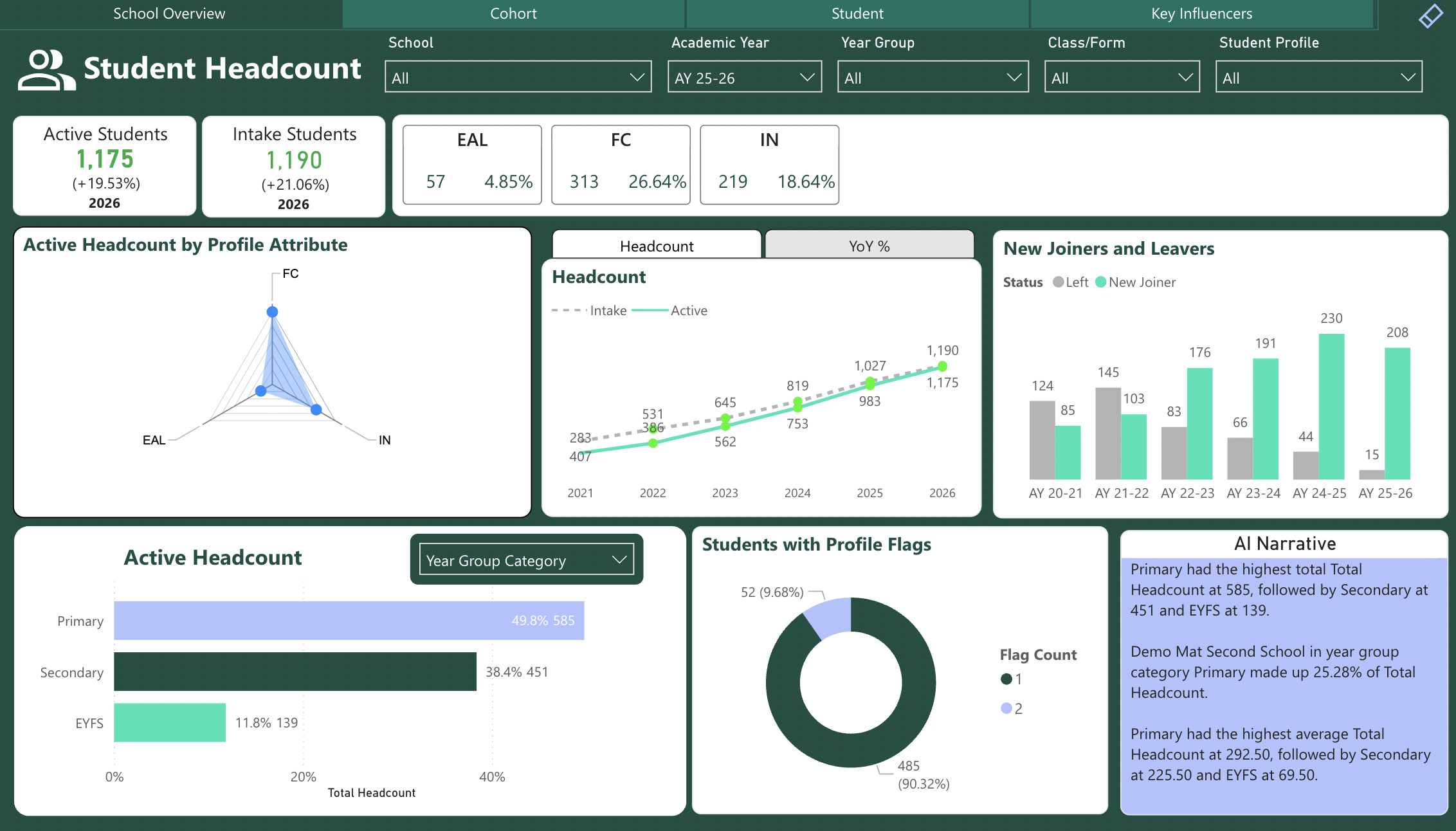The image size is (1456, 831).
Task: Click the Primary bar in Active Headcount
Action: (349, 621)
